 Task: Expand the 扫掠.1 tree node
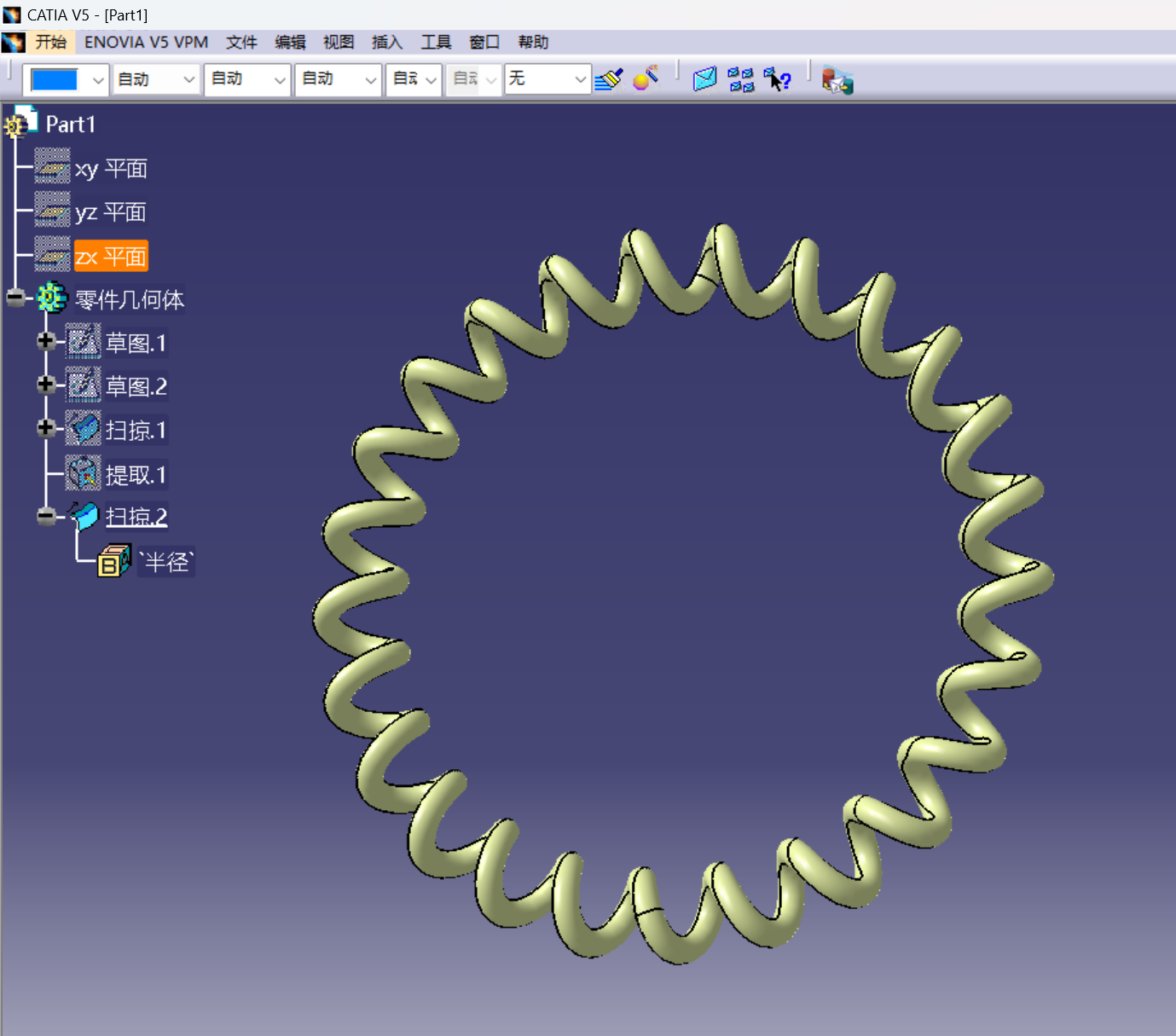[46, 428]
